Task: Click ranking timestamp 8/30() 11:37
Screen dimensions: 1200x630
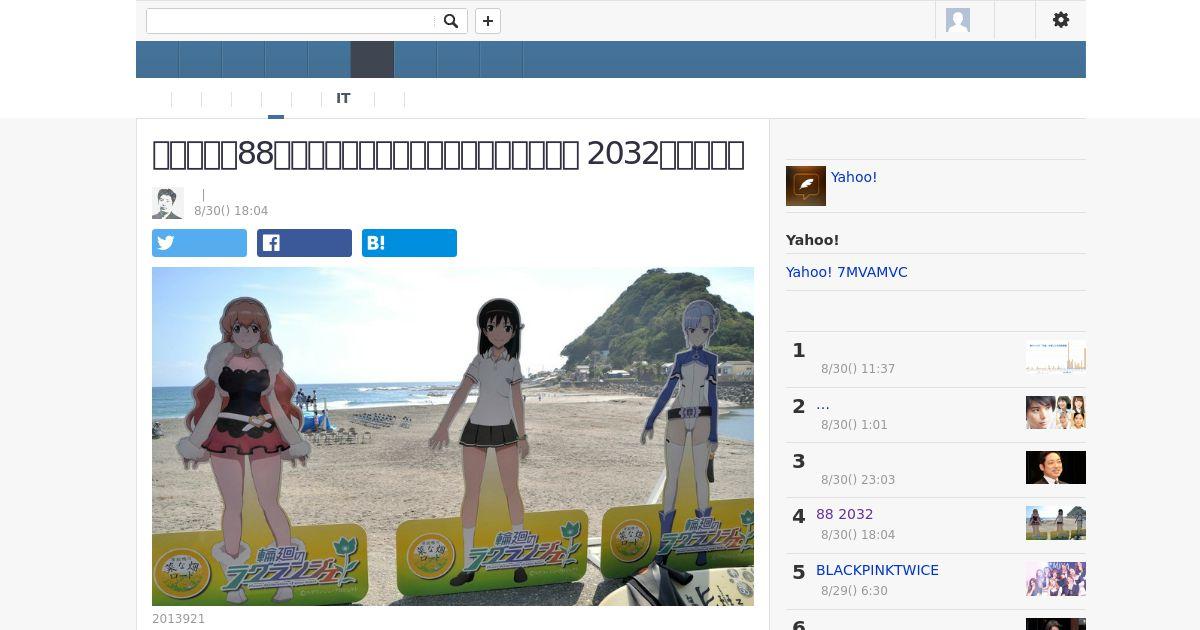Action: (x=858, y=369)
